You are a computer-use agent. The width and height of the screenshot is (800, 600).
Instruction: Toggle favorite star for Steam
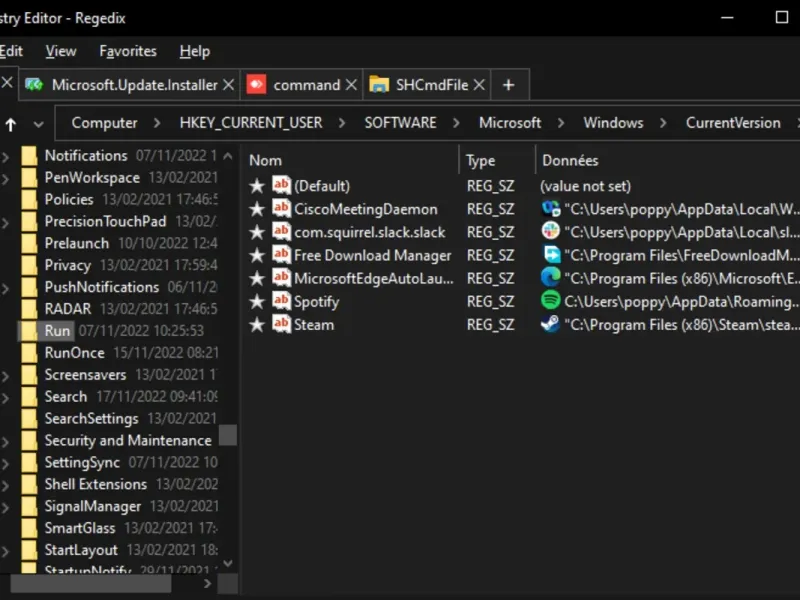[257, 324]
